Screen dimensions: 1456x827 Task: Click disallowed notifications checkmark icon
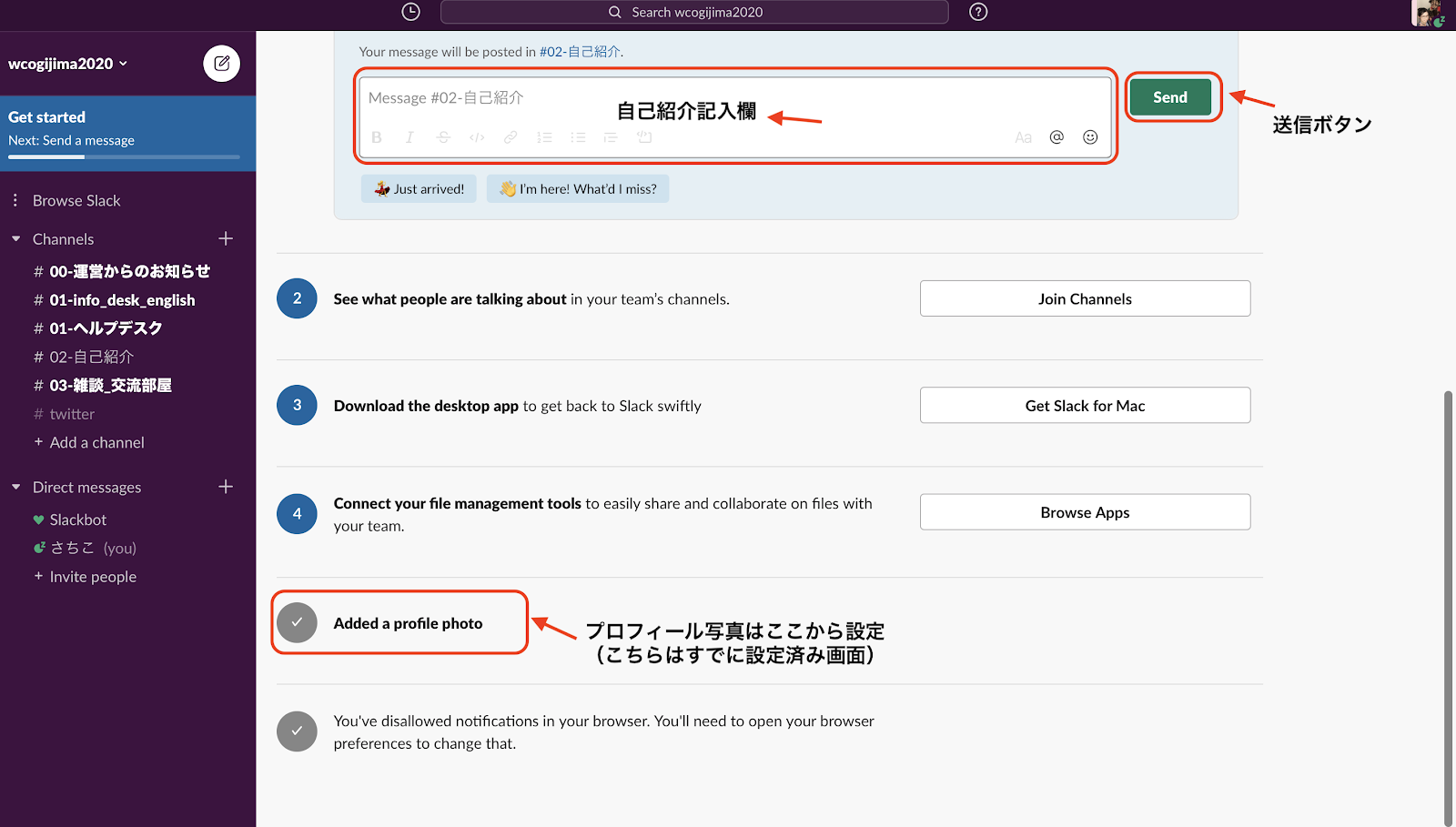click(297, 731)
